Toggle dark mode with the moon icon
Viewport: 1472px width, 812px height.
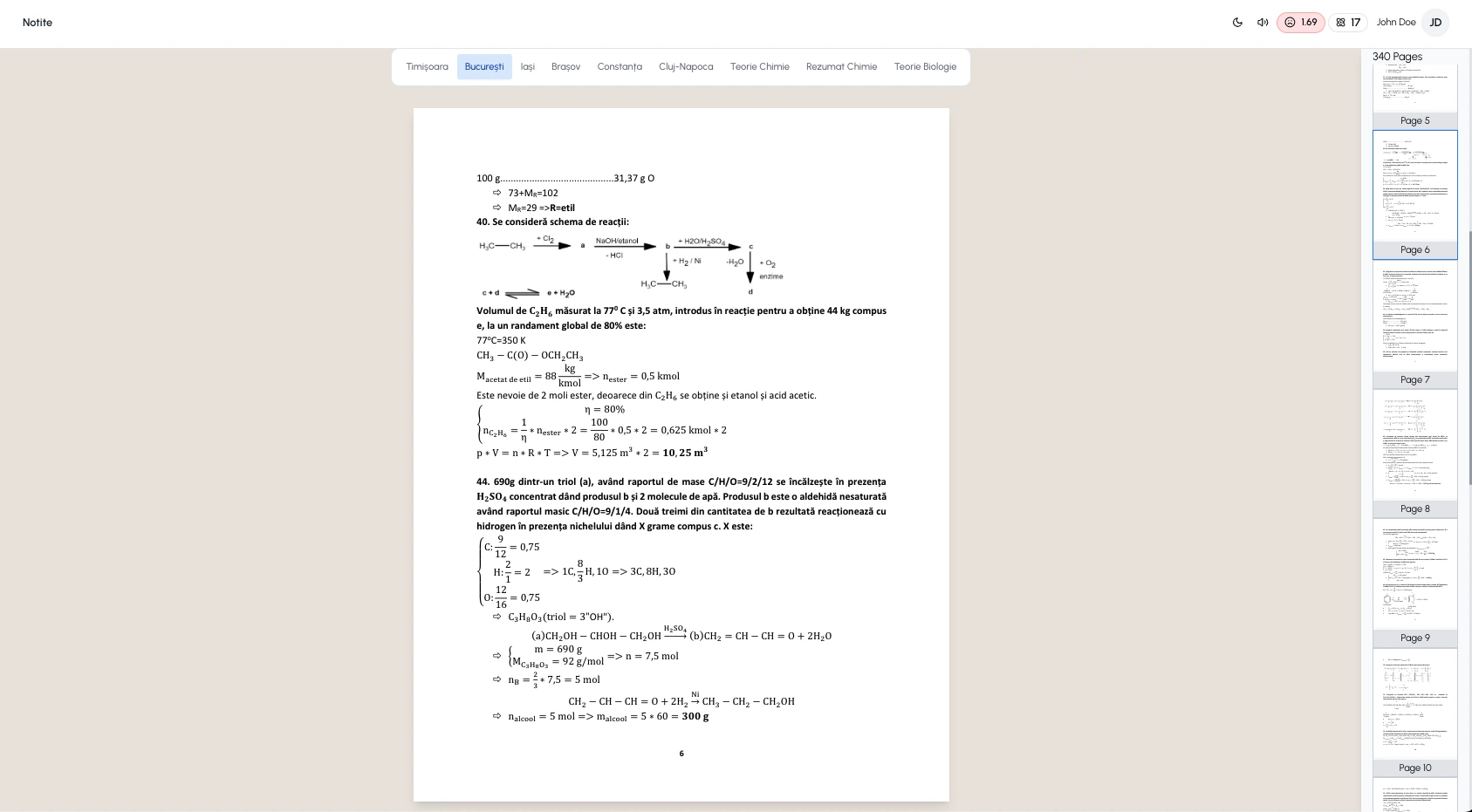[1237, 23]
